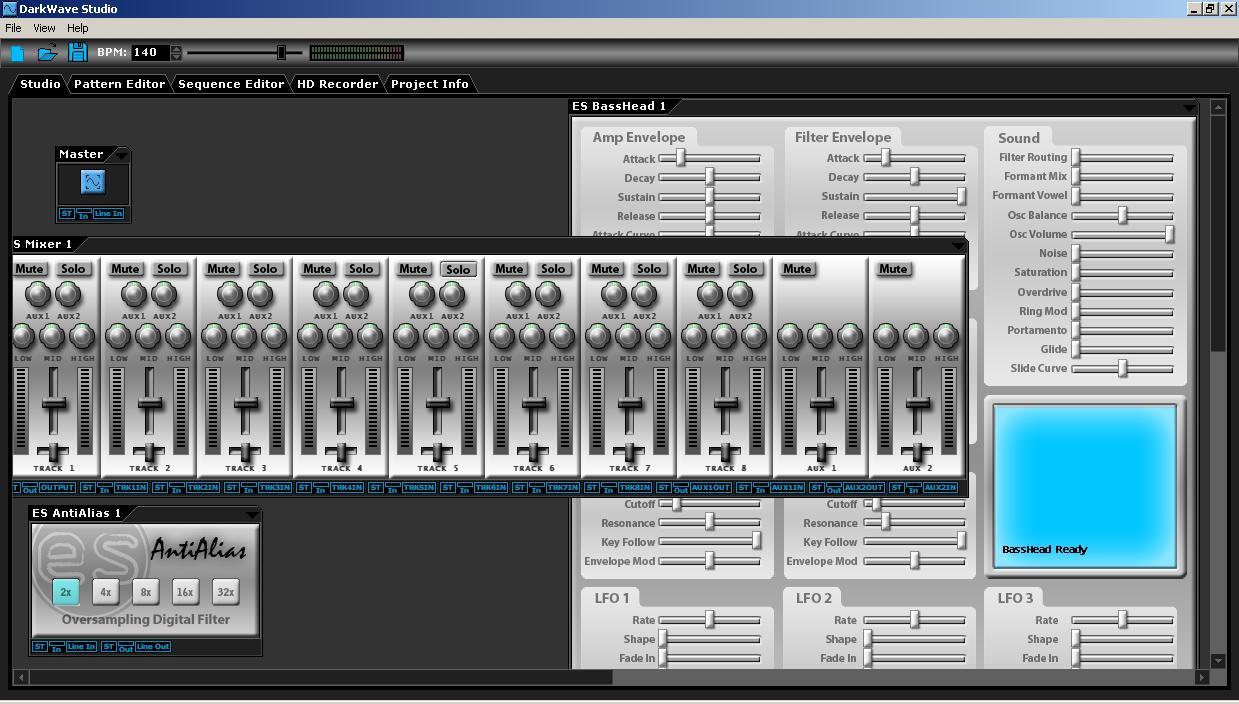Collapse the ES AntiAlias 1 module

254,512
